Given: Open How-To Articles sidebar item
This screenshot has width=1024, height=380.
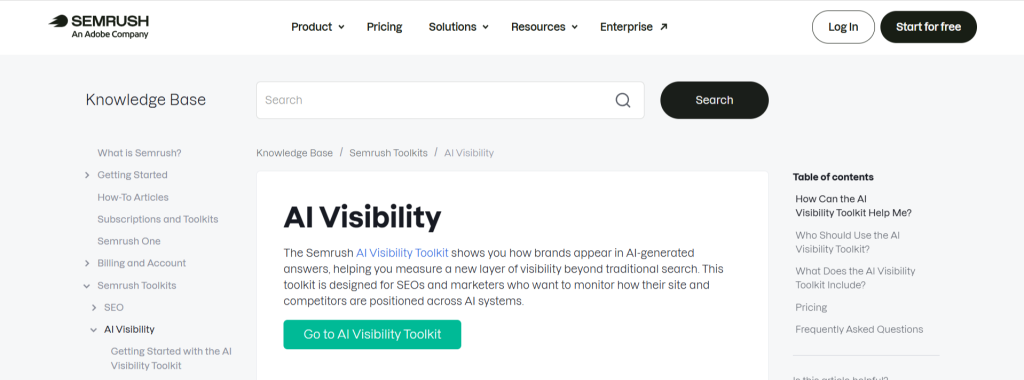Looking at the screenshot, I should [133, 197].
